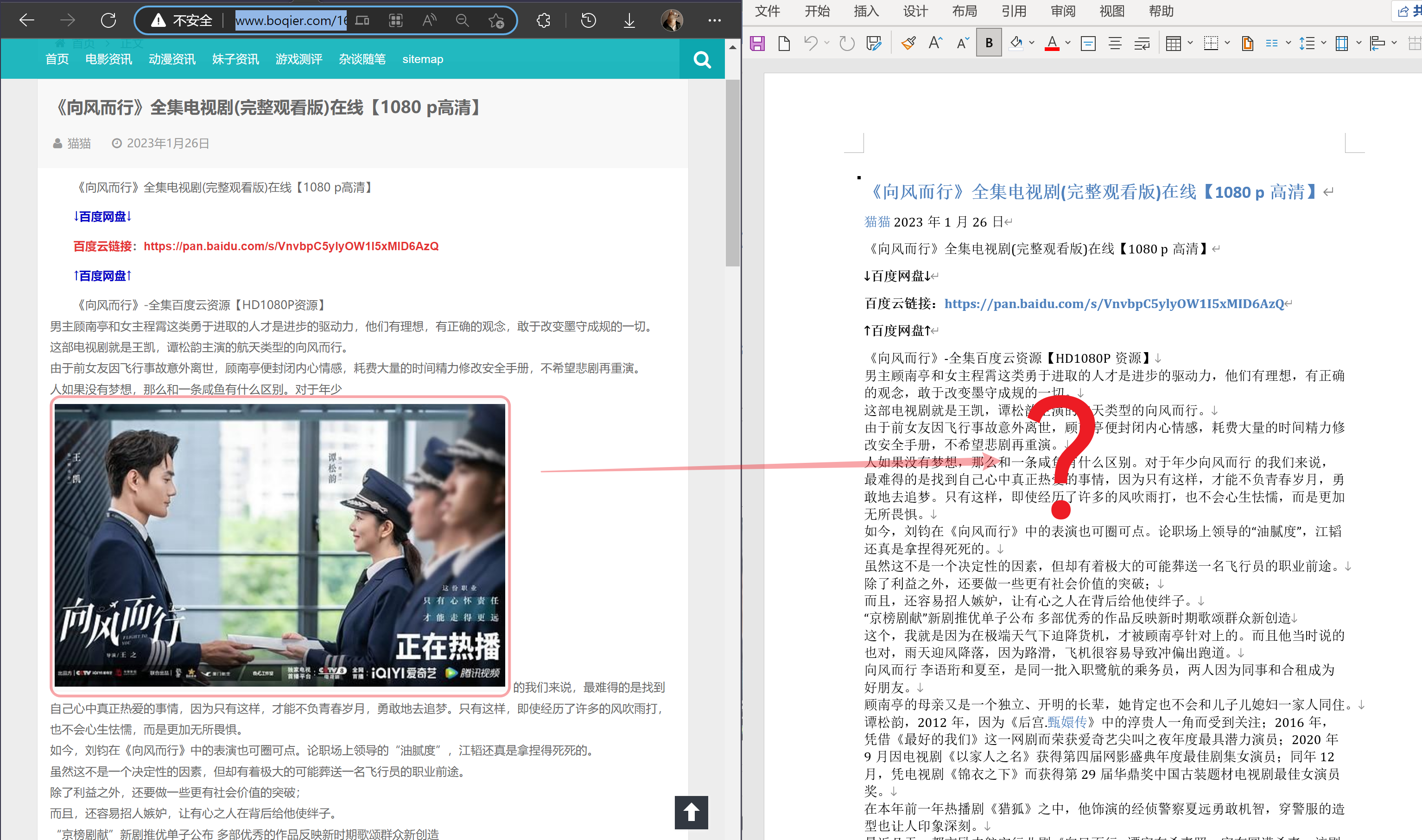Viewport: 1422px width, 840px height.
Task: Open the red pan.baidu.com link on webpage
Action: point(291,246)
